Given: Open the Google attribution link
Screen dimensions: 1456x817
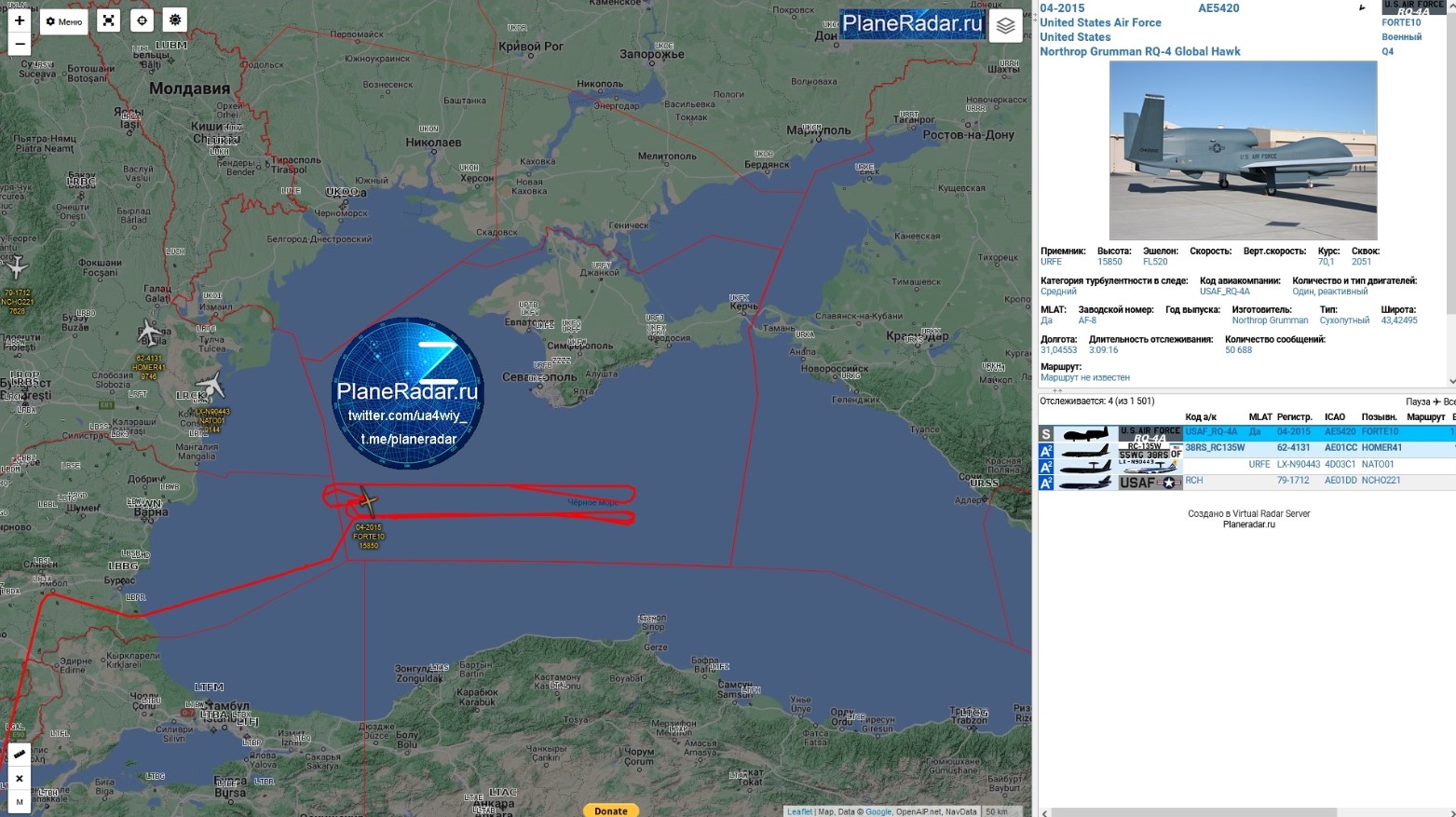Looking at the screenshot, I should point(878,811).
